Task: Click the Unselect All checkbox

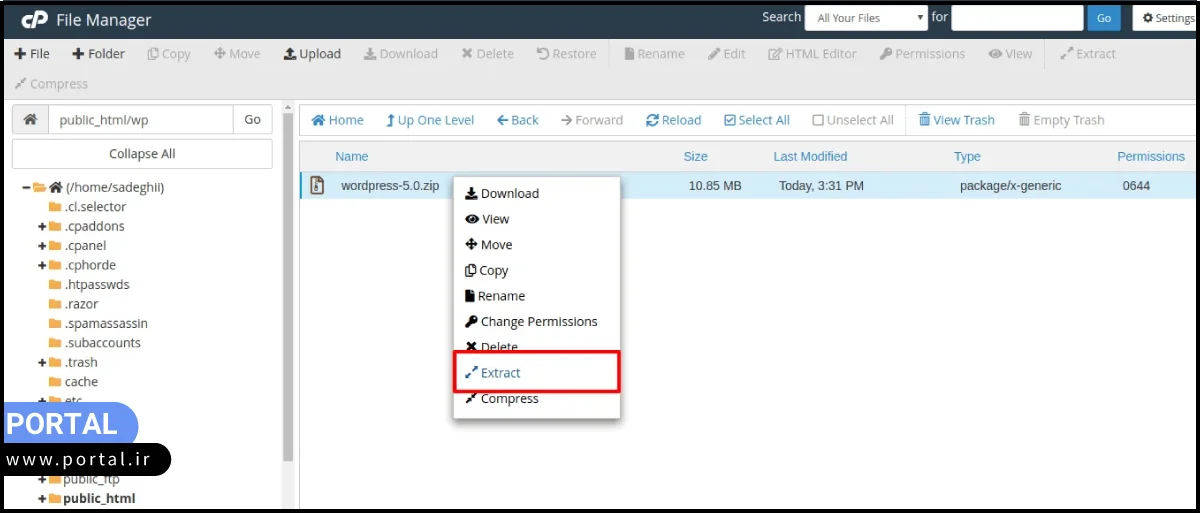Action: (x=818, y=120)
